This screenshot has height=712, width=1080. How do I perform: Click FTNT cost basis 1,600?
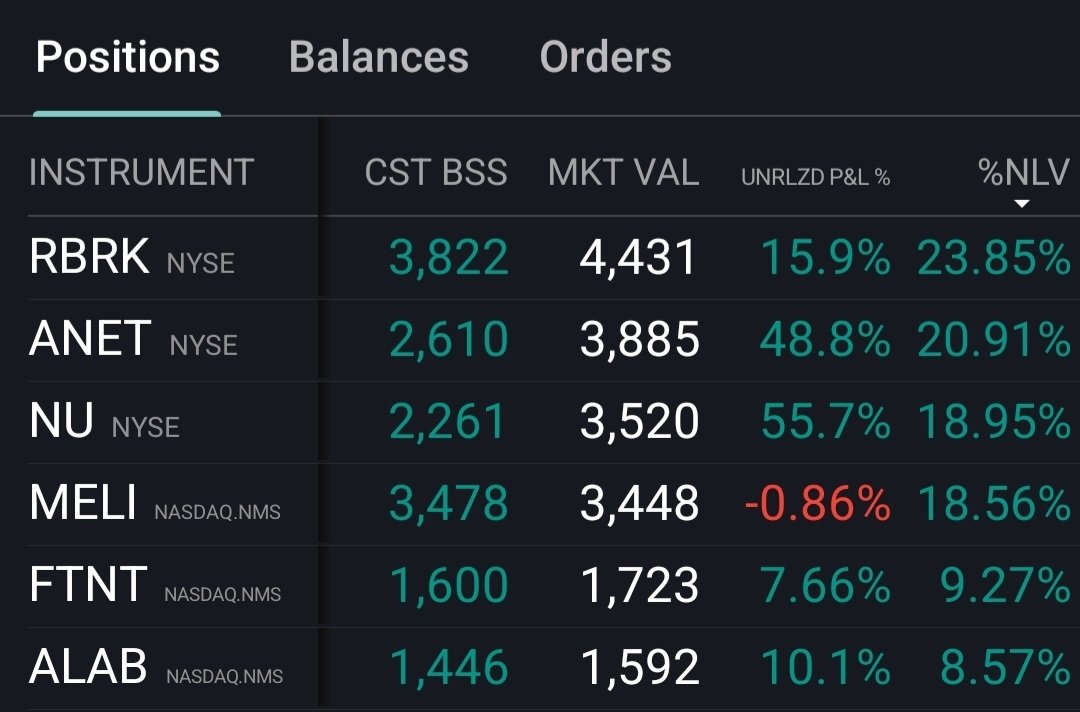449,586
